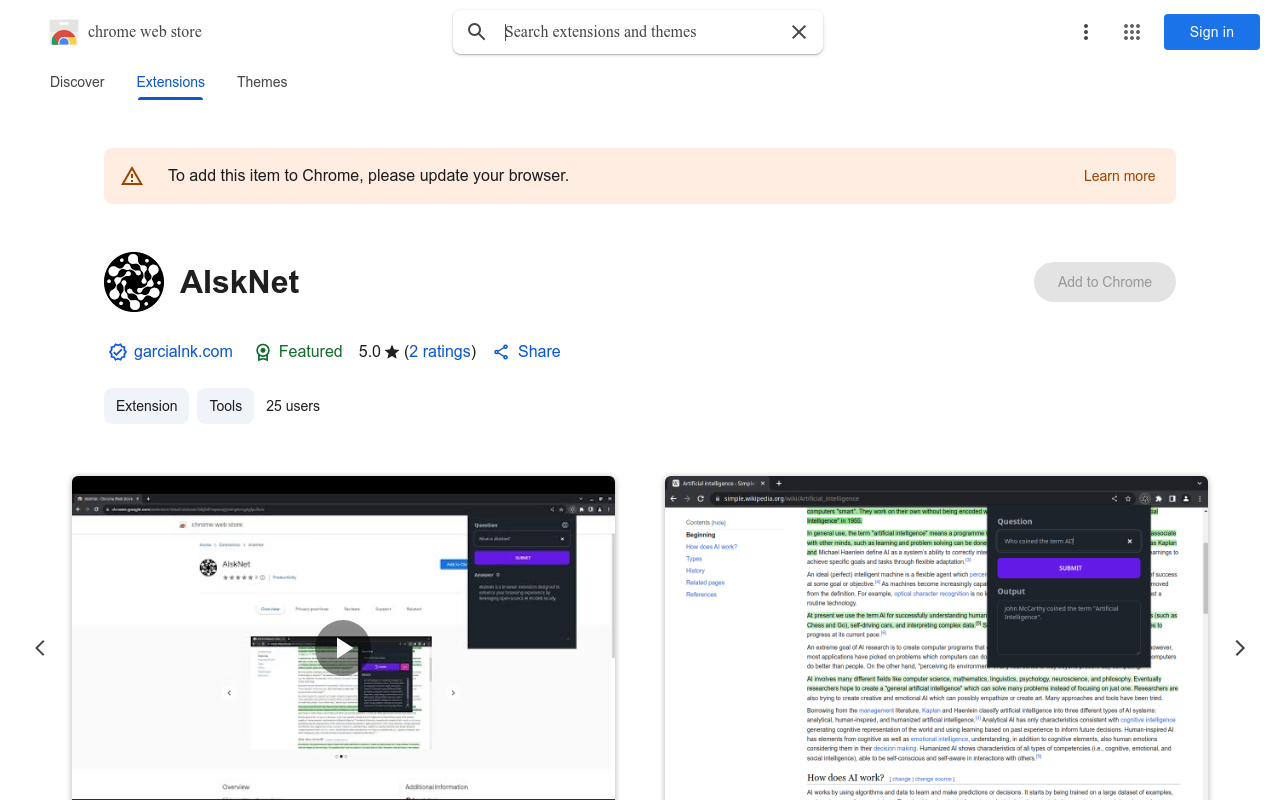Go to the Discover tab
1280x800 pixels.
[x=77, y=82]
